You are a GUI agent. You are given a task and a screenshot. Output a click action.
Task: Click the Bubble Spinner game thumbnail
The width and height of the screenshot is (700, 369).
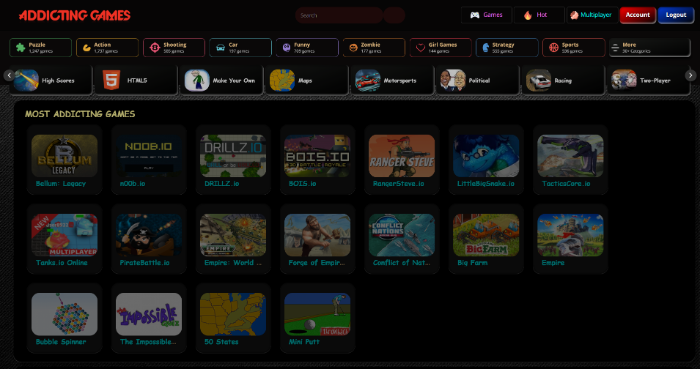click(x=64, y=314)
